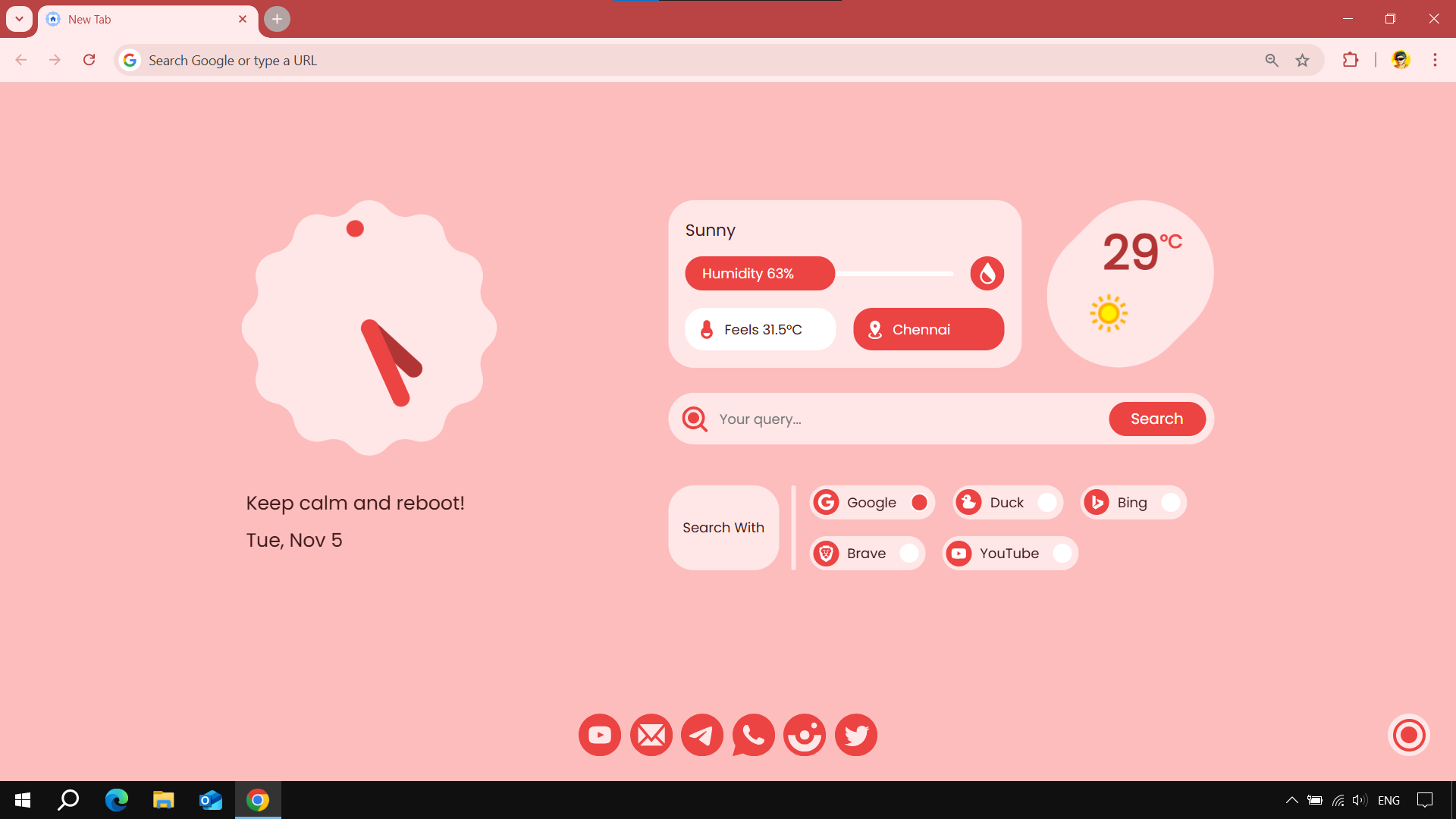Click Windows taskbar search icon
Image resolution: width=1456 pixels, height=819 pixels.
[68, 799]
